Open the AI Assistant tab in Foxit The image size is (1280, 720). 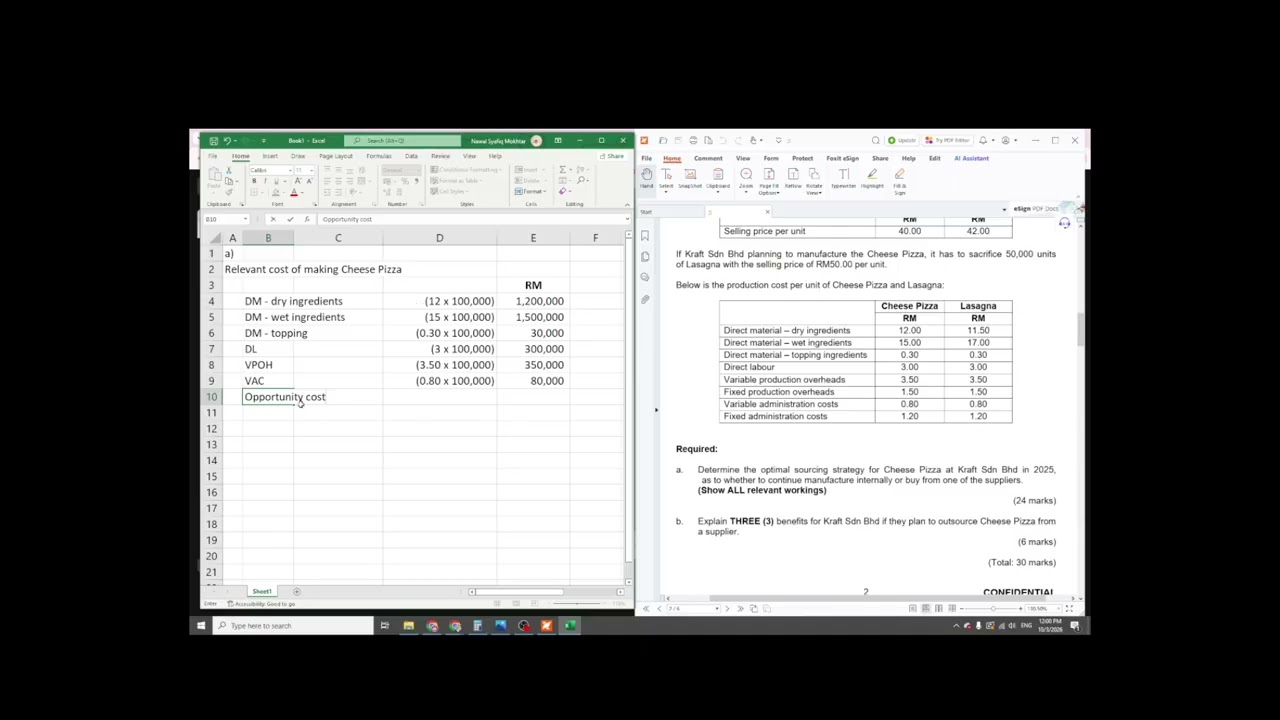[x=971, y=158]
